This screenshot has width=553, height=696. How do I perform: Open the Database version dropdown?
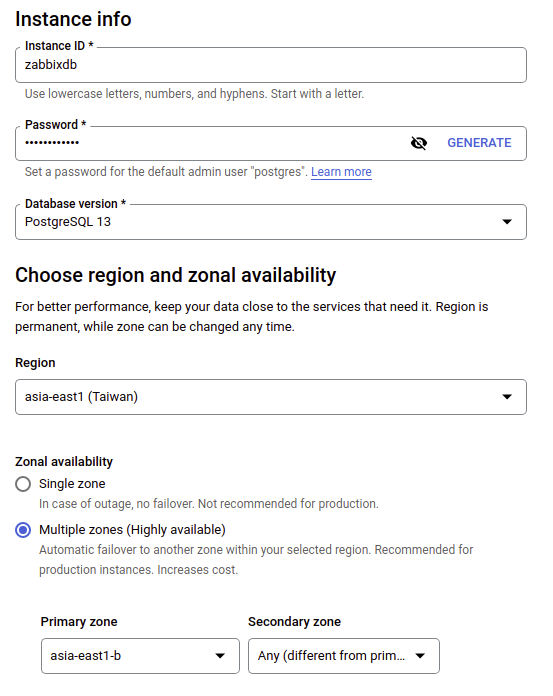coord(271,222)
